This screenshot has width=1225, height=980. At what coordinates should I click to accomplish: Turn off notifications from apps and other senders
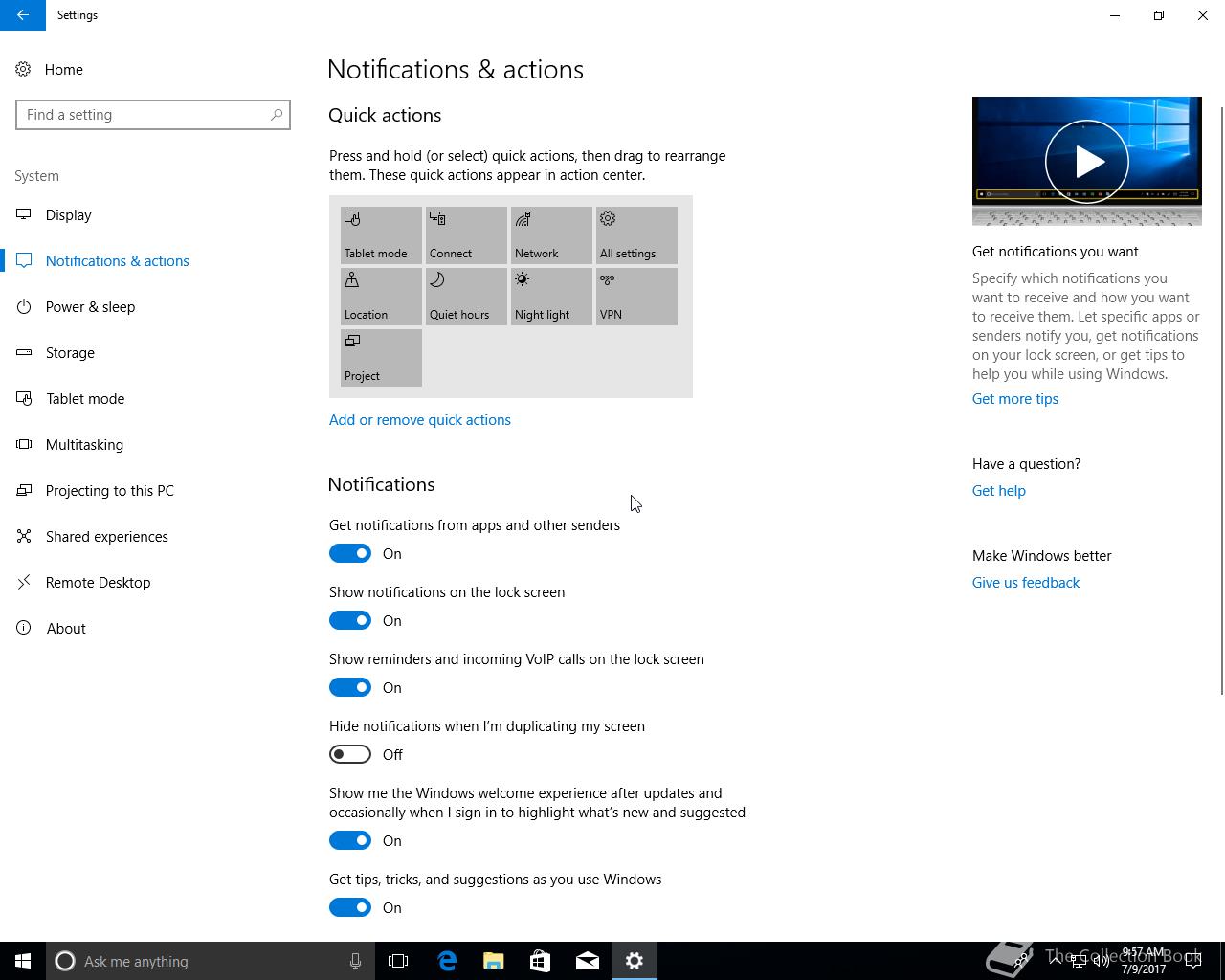click(350, 553)
